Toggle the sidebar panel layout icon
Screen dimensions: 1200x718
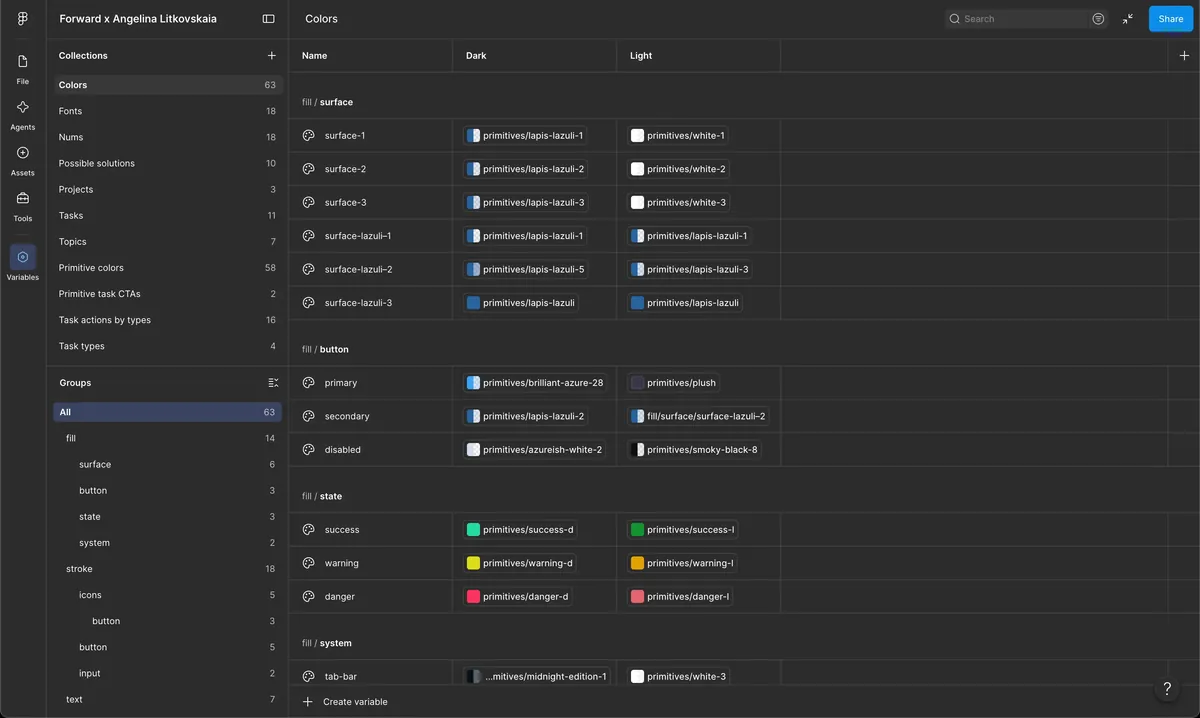click(268, 18)
